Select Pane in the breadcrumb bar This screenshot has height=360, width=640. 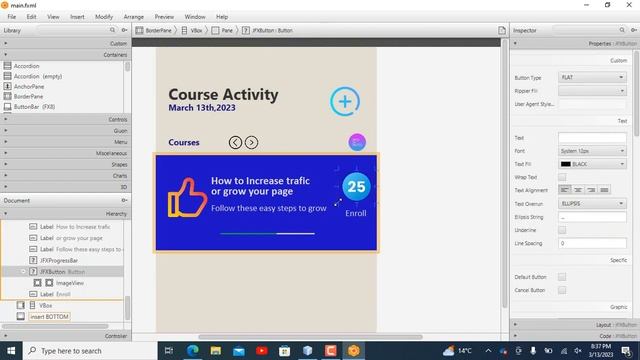click(222, 30)
